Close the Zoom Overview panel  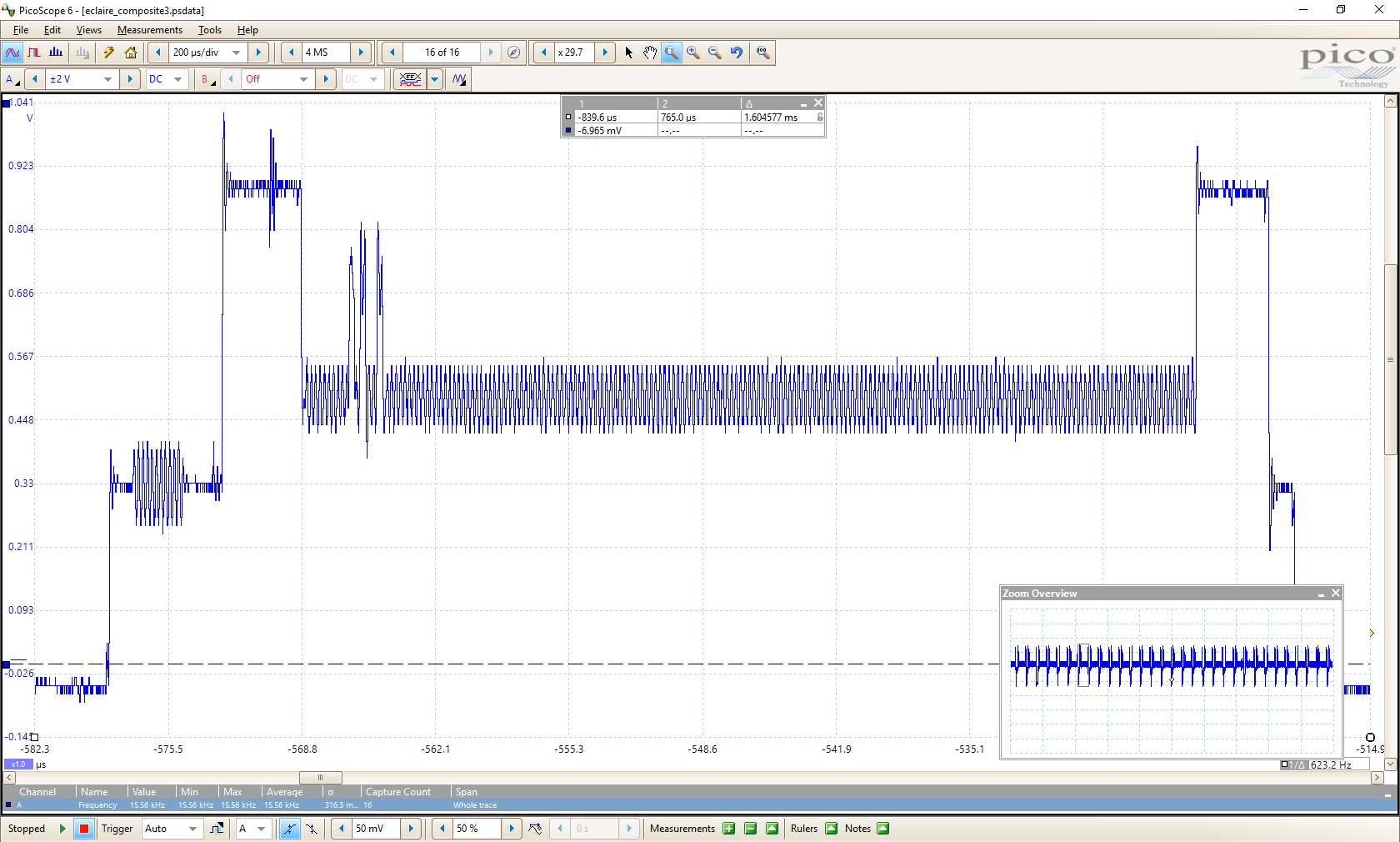(1336, 594)
